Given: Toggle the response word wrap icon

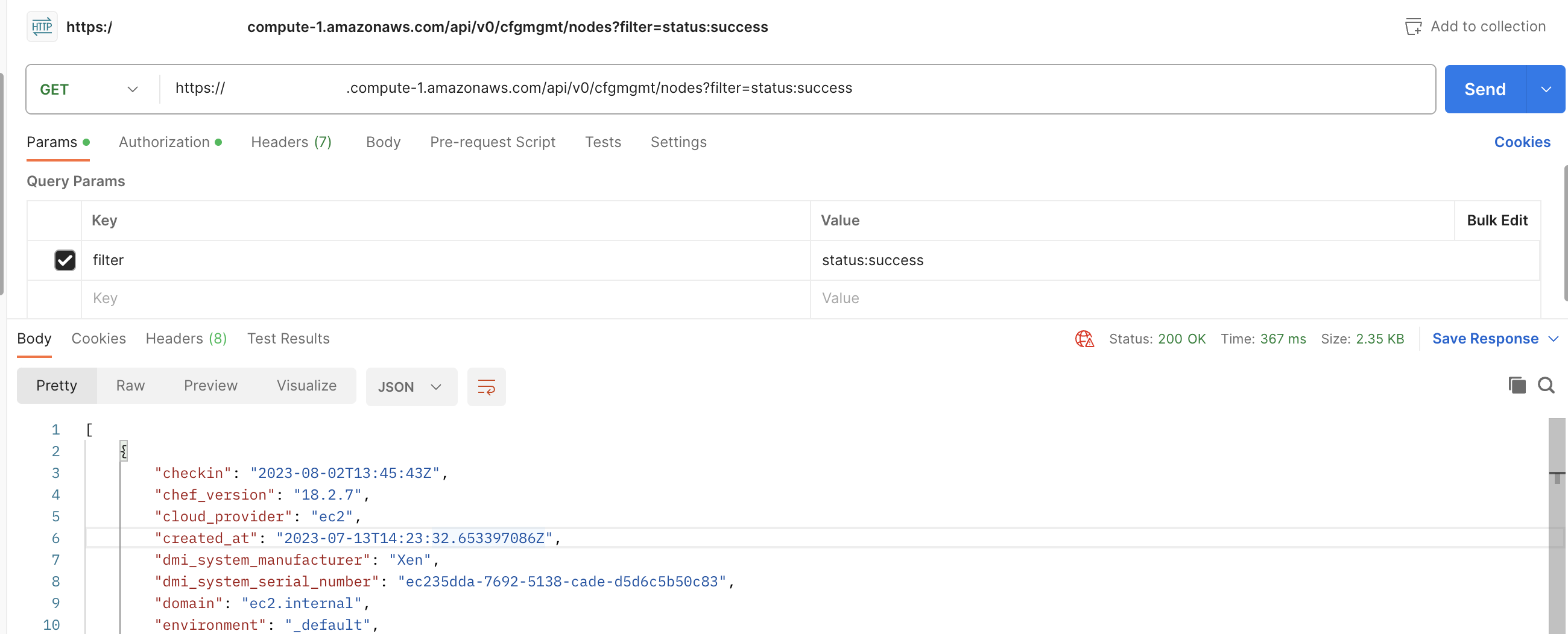Looking at the screenshot, I should [x=485, y=386].
